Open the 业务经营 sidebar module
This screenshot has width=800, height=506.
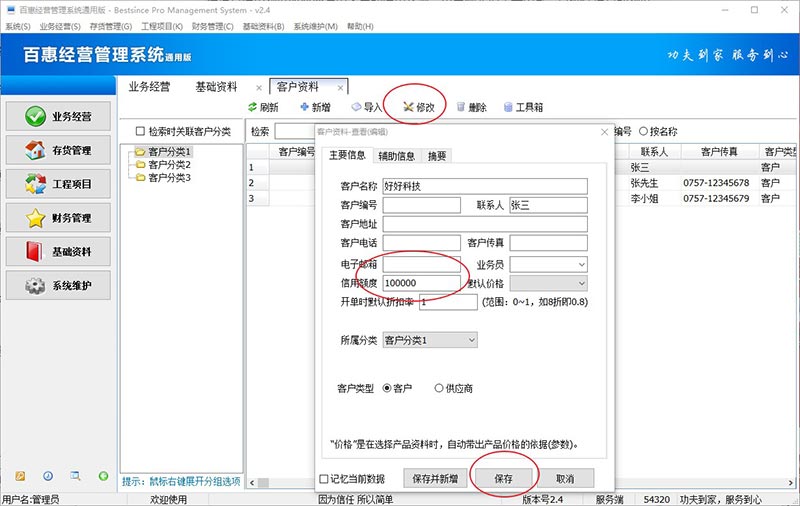58,116
